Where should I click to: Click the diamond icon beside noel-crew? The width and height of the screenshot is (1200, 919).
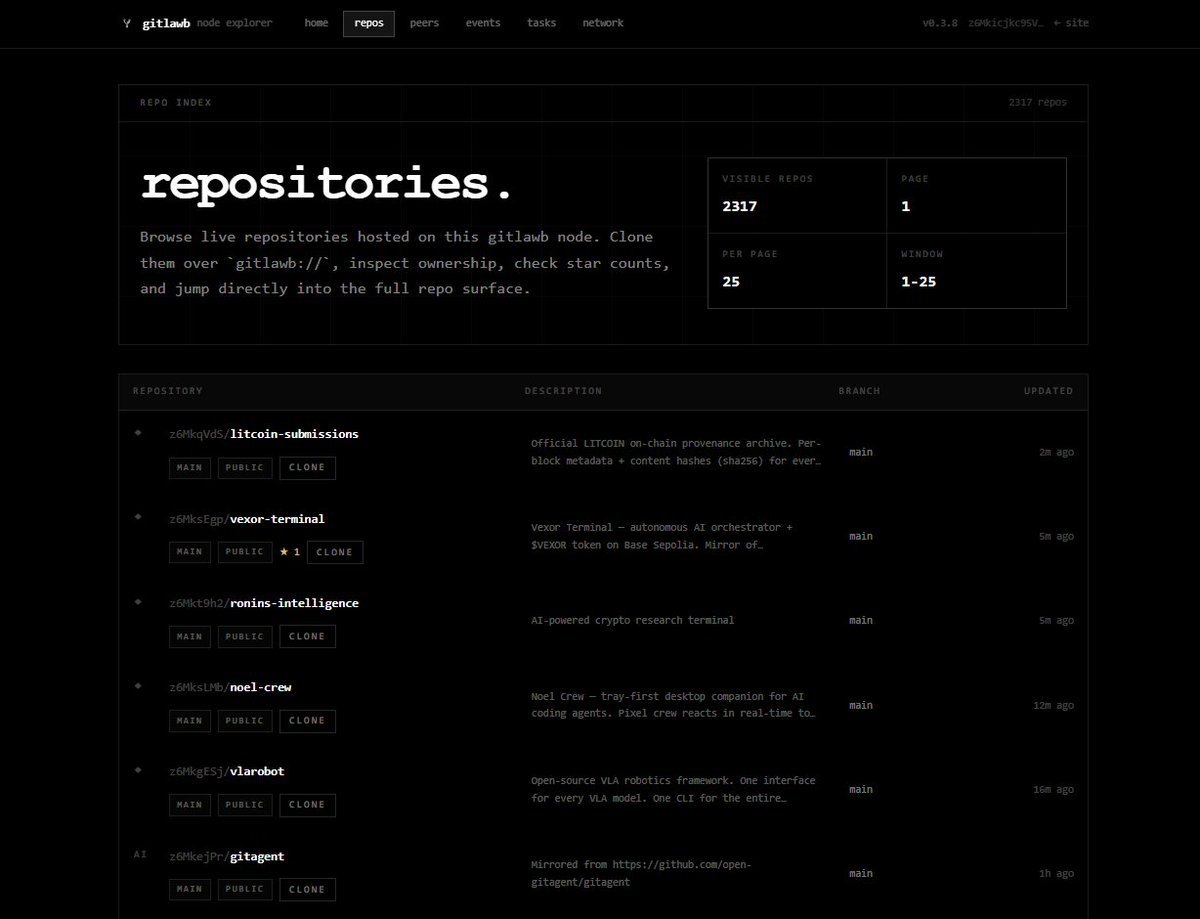pyautogui.click(x=139, y=685)
